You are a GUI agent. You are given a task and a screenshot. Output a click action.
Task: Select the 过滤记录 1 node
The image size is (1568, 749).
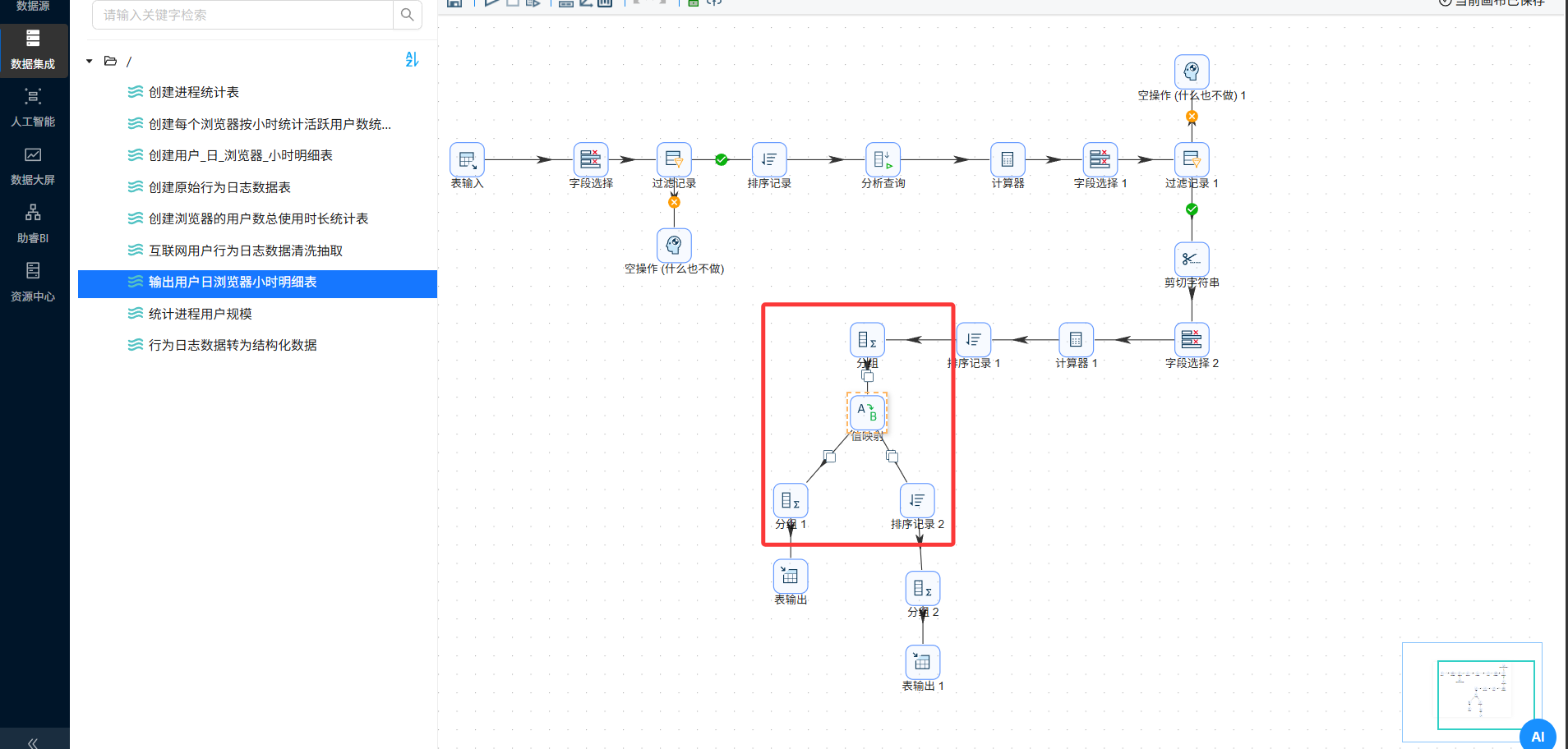click(x=1192, y=159)
